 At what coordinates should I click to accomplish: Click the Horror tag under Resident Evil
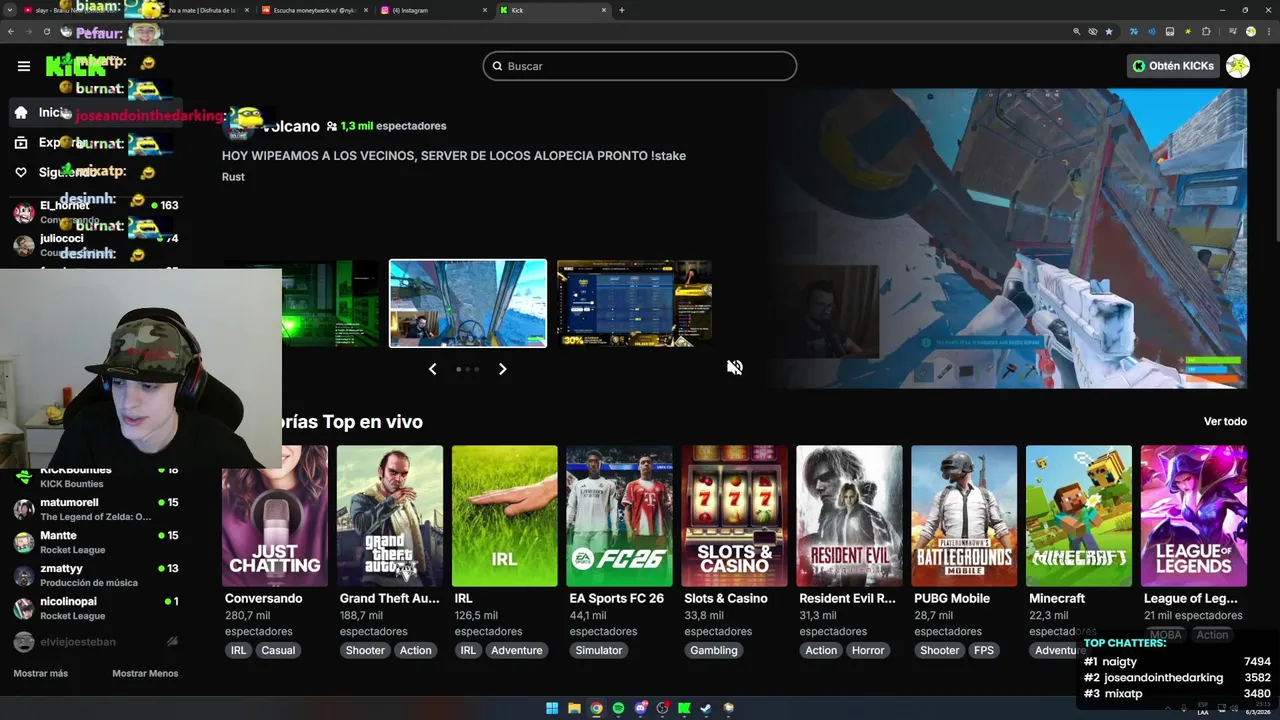868,650
